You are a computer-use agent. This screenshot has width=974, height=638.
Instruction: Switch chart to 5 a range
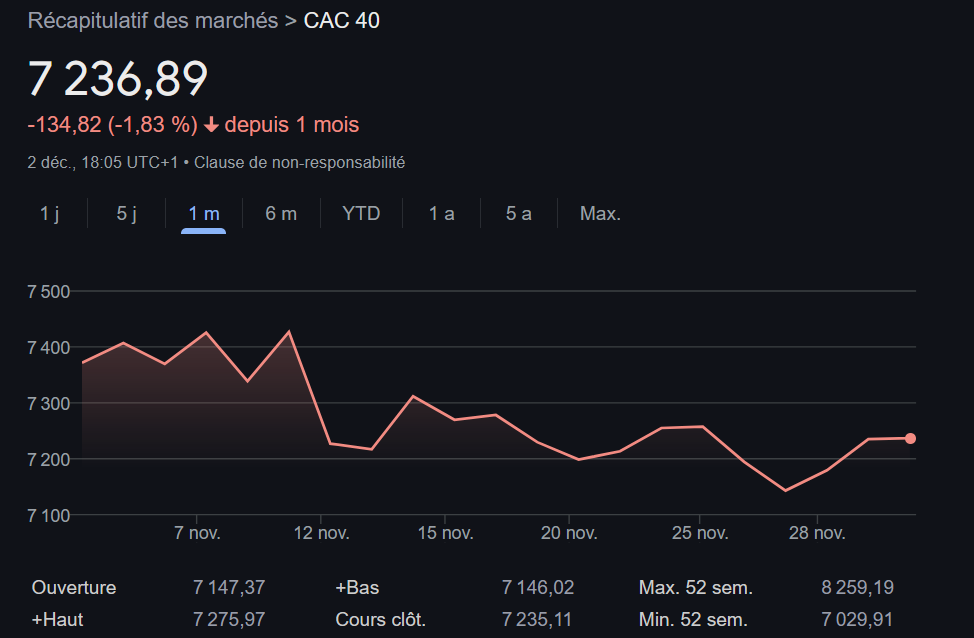pos(519,214)
